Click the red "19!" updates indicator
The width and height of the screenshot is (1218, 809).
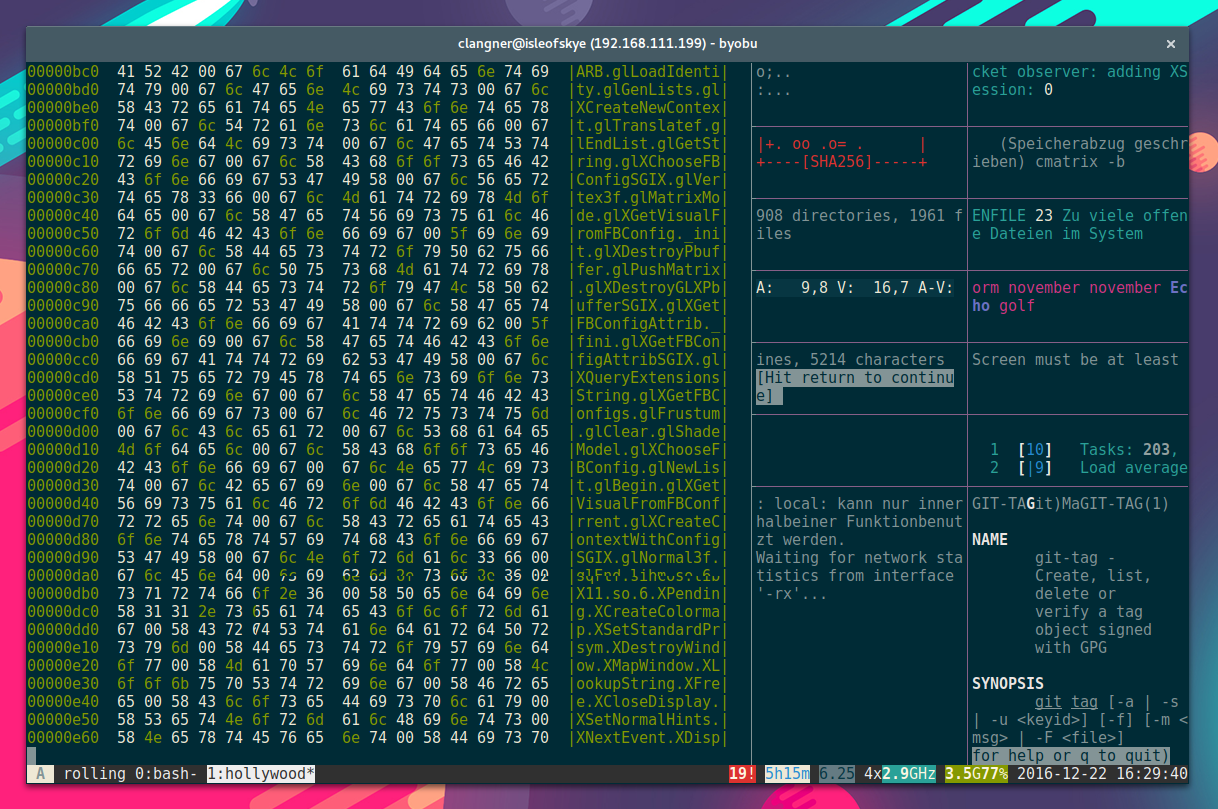(741, 773)
